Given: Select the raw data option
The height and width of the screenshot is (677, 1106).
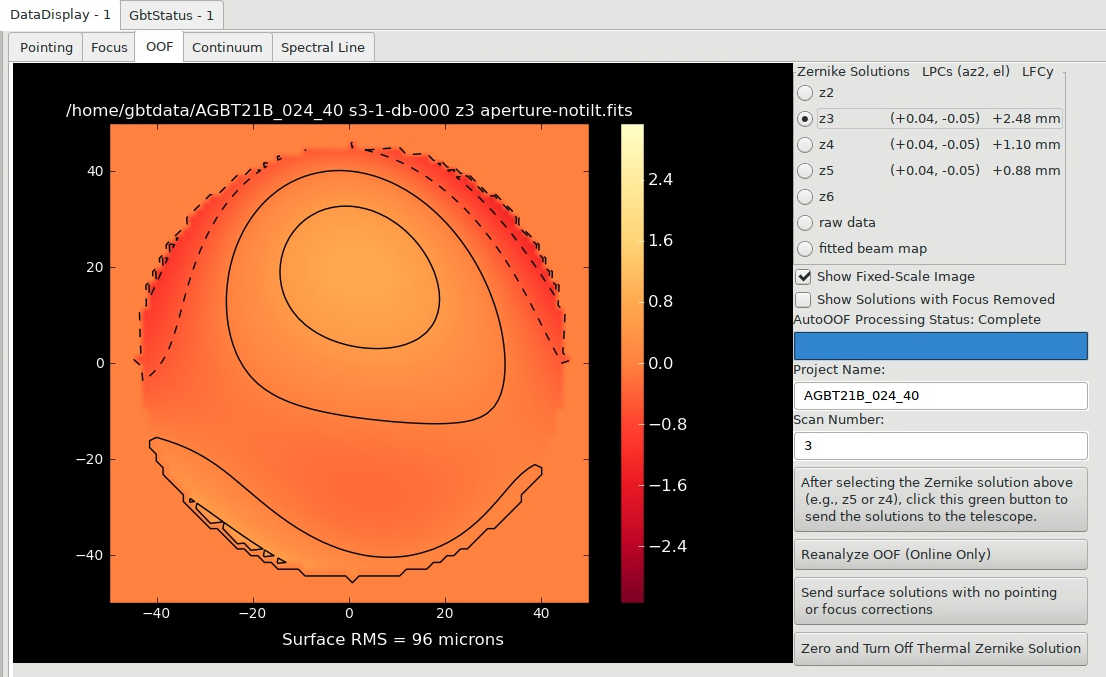Looking at the screenshot, I should (x=805, y=223).
